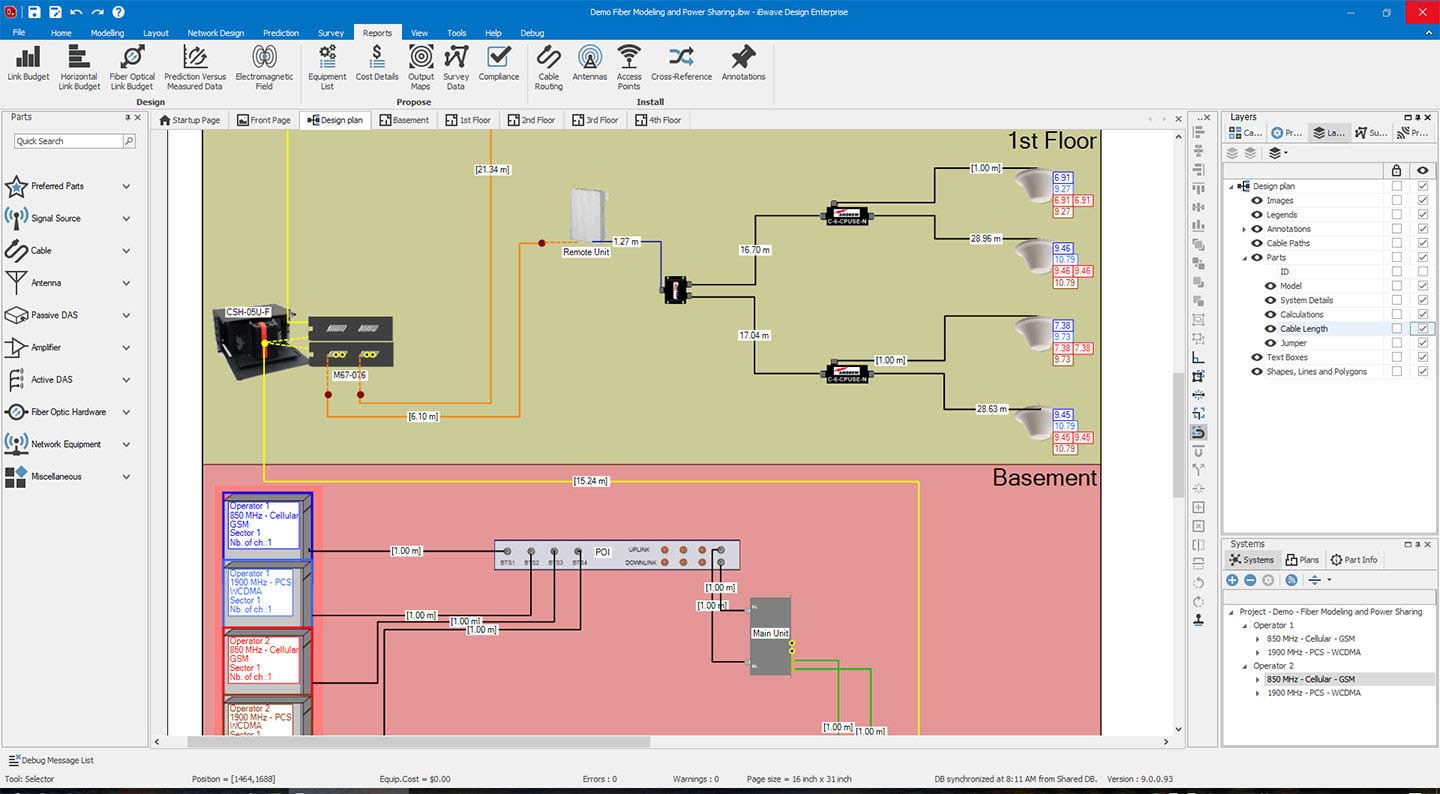Click the Save icon in title bar
The height and width of the screenshot is (794, 1440).
[x=34, y=12]
